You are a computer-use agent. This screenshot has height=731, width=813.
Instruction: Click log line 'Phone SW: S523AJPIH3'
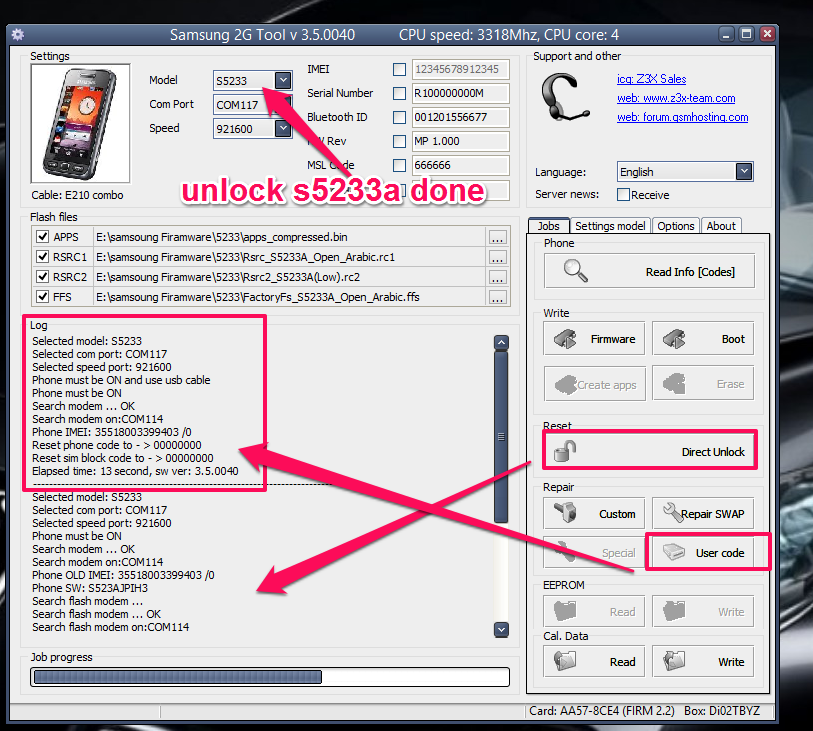click(90, 588)
